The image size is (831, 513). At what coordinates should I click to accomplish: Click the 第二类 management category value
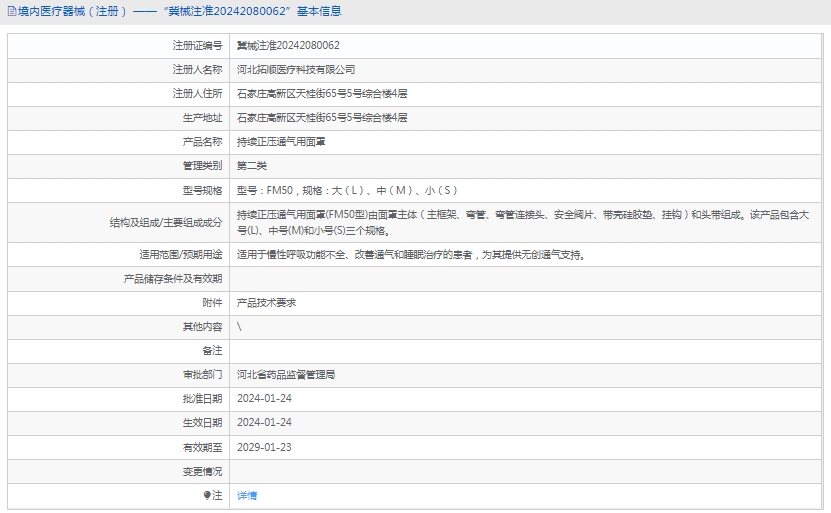click(252, 166)
